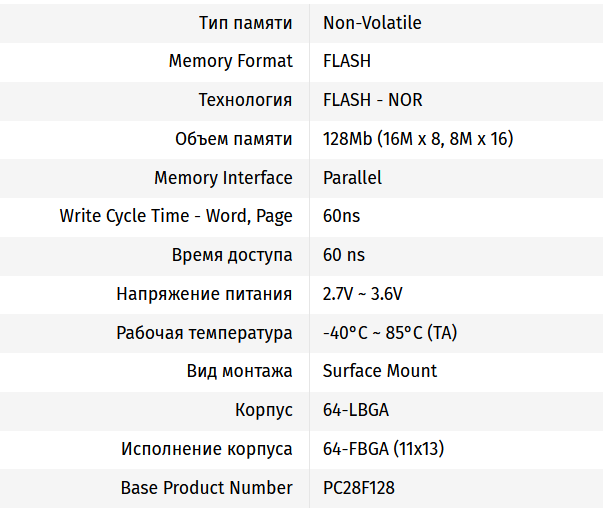Click "Write Cycle Time - Word, Page" label
Viewport: 603px width, 514px height.
176,216
